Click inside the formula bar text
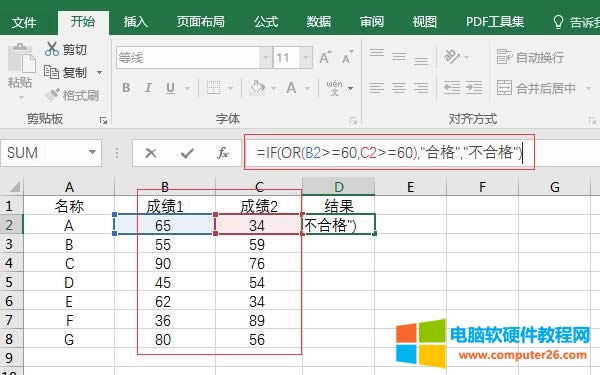The width and height of the screenshot is (600, 375). tap(389, 153)
